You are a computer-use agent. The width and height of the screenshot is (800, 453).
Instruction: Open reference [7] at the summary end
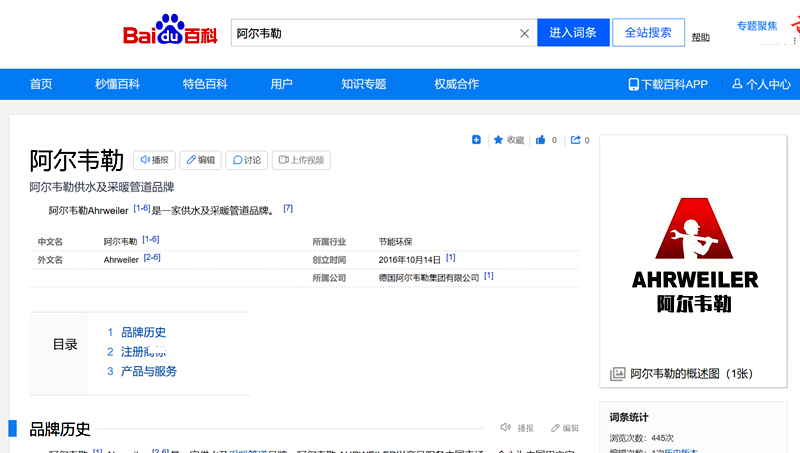tap(288, 208)
